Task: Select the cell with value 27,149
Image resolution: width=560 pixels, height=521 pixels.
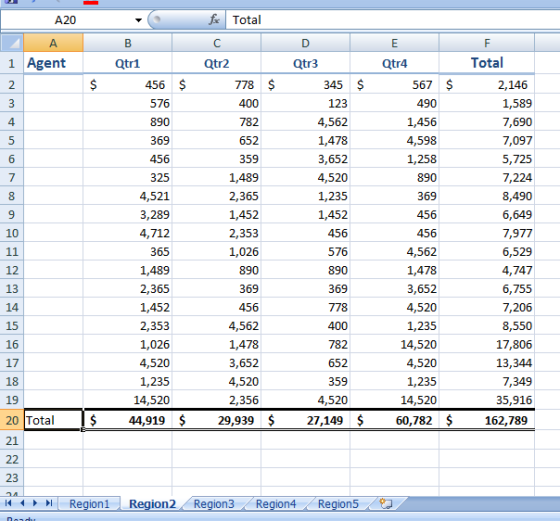Action: (x=305, y=420)
